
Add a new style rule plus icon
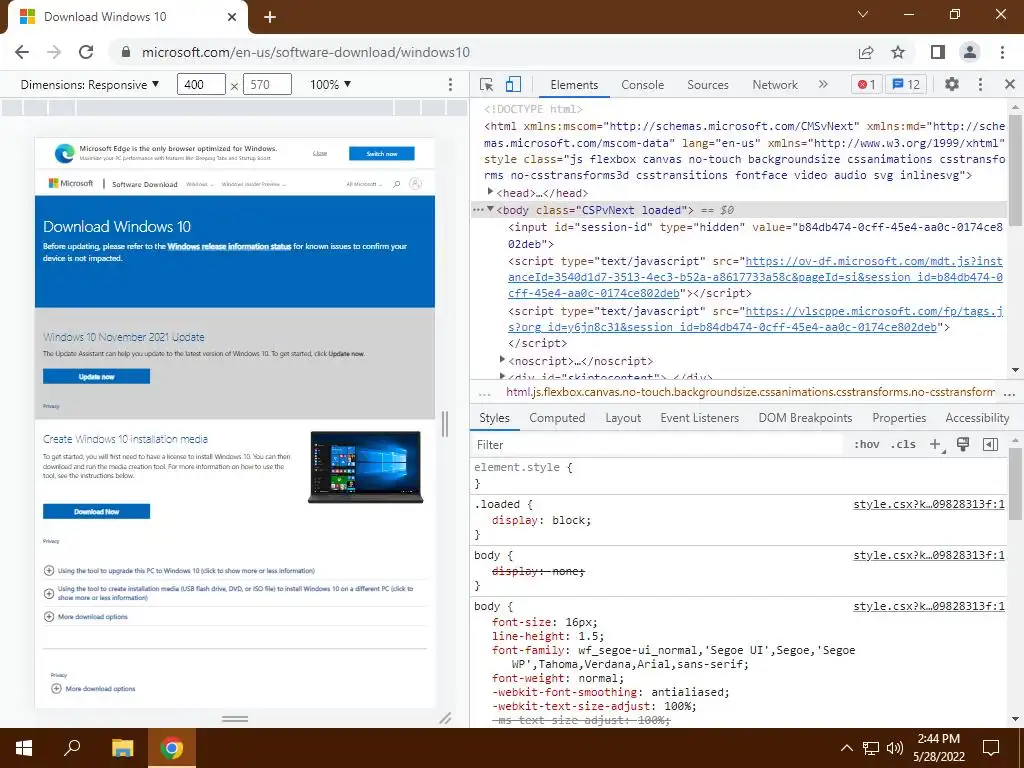[x=935, y=445]
